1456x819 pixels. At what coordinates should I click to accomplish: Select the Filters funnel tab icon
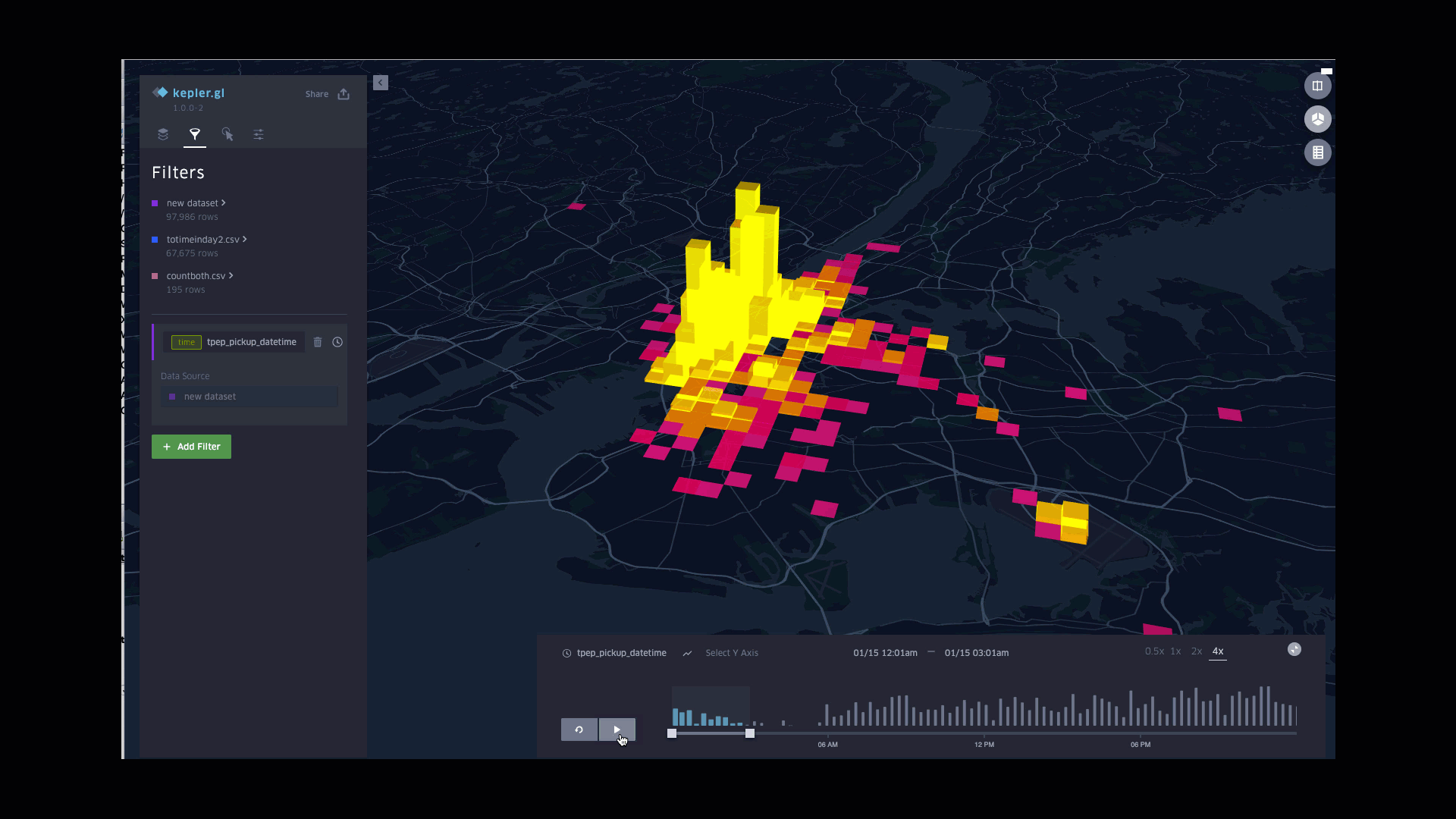coord(195,134)
